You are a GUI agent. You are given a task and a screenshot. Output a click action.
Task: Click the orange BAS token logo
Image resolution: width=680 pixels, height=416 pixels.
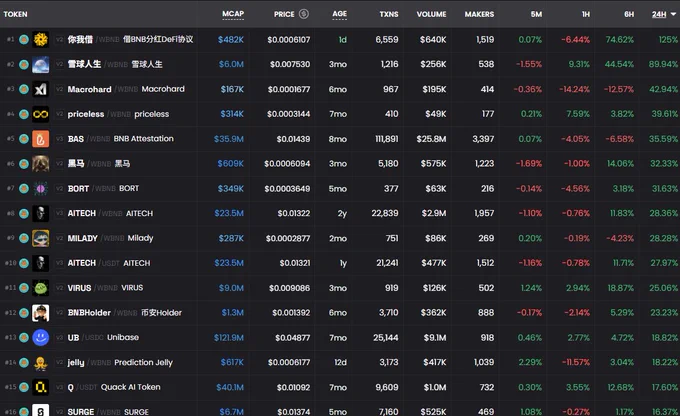click(40, 139)
